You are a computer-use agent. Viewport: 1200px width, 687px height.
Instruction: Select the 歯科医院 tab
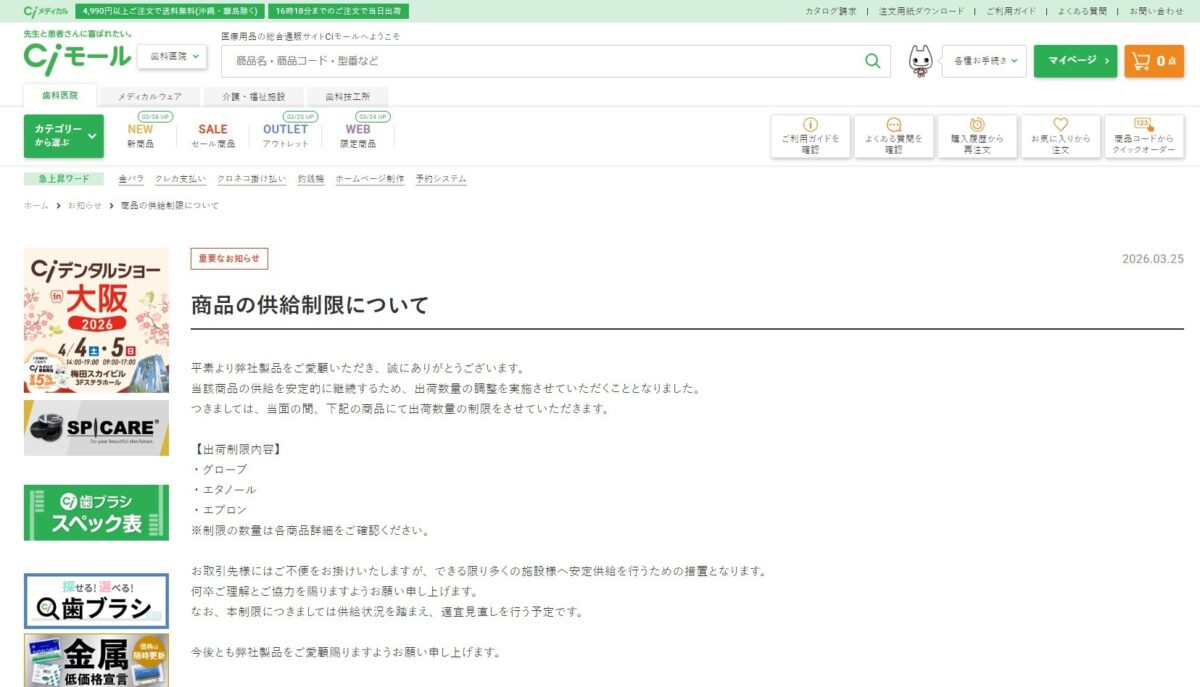(60, 96)
